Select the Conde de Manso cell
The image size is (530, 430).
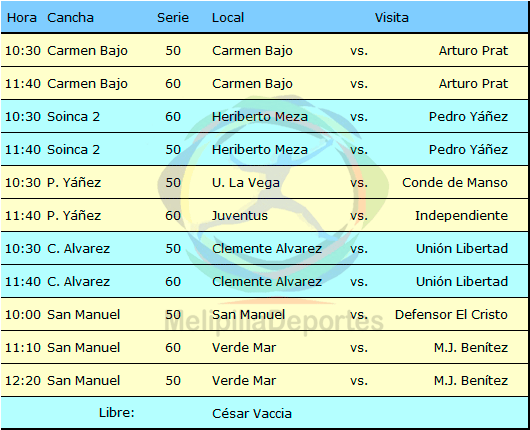point(455,183)
